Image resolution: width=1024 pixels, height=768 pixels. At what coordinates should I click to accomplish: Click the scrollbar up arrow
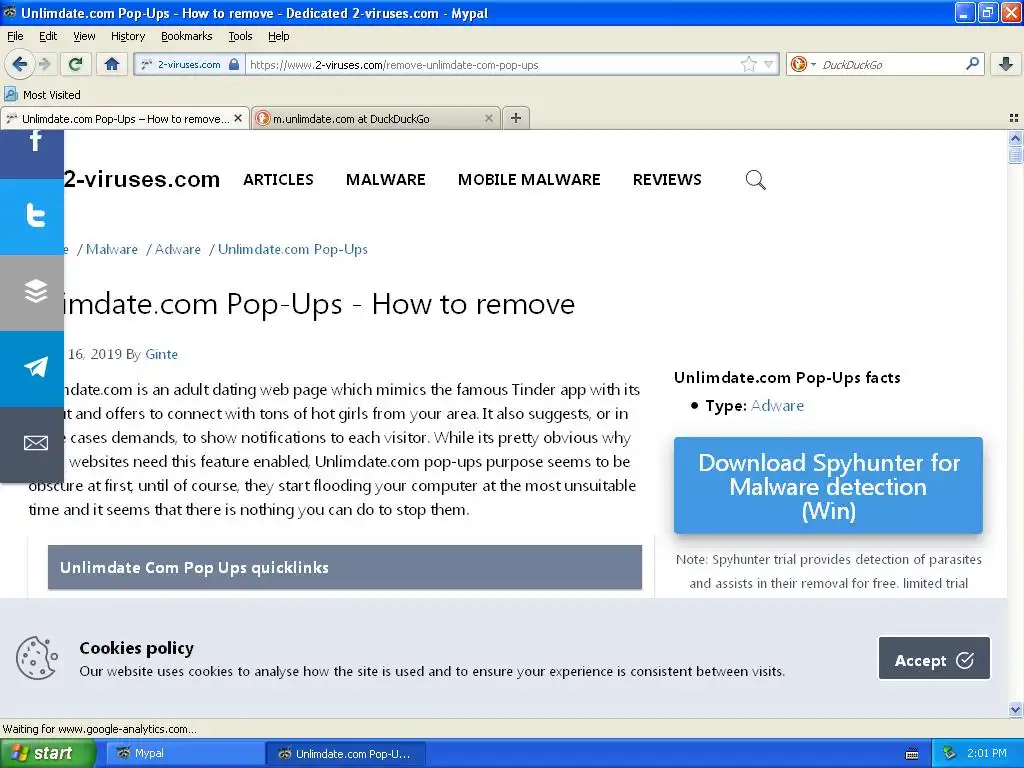pyautogui.click(x=1015, y=138)
